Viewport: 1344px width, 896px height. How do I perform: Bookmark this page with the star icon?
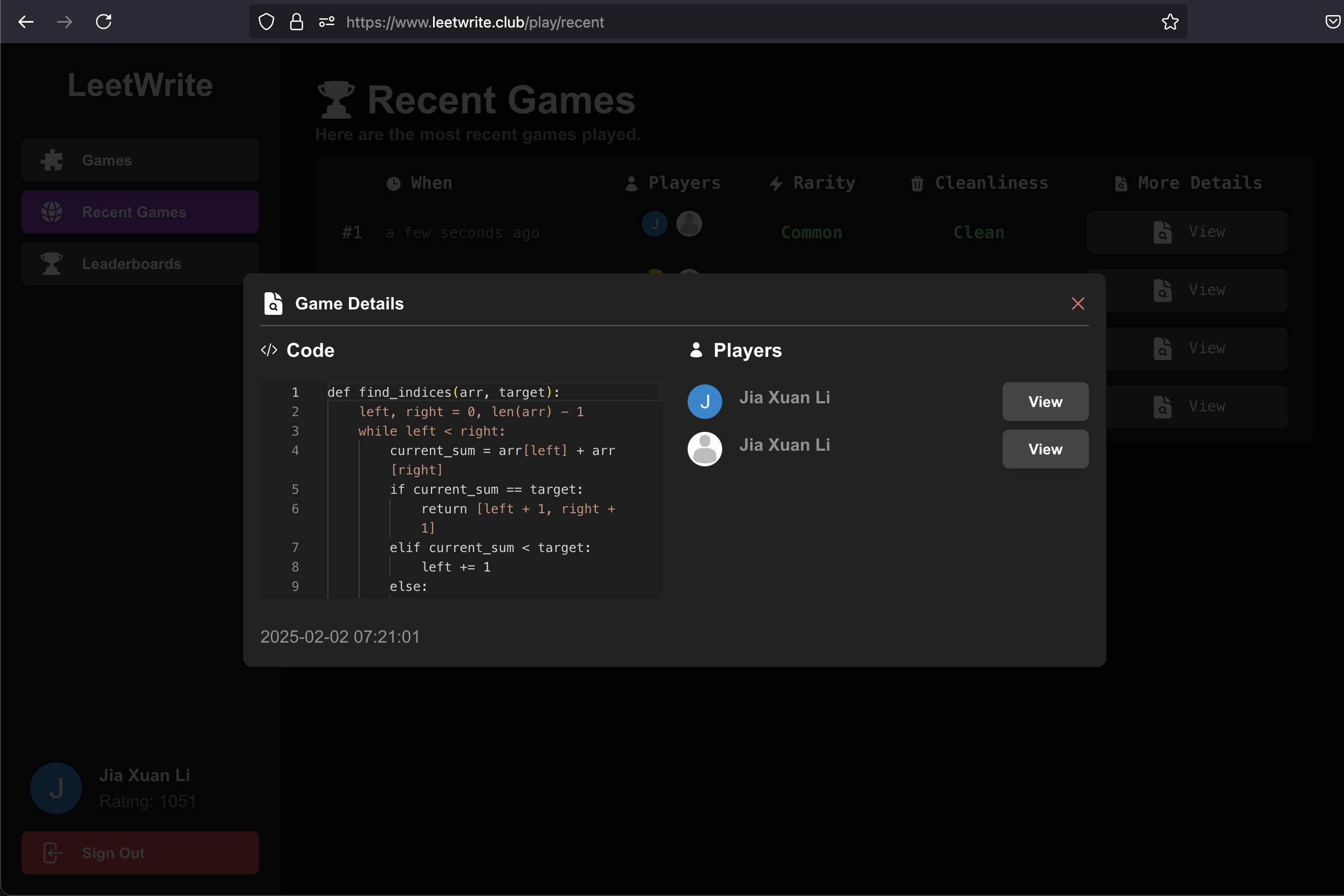(1170, 22)
